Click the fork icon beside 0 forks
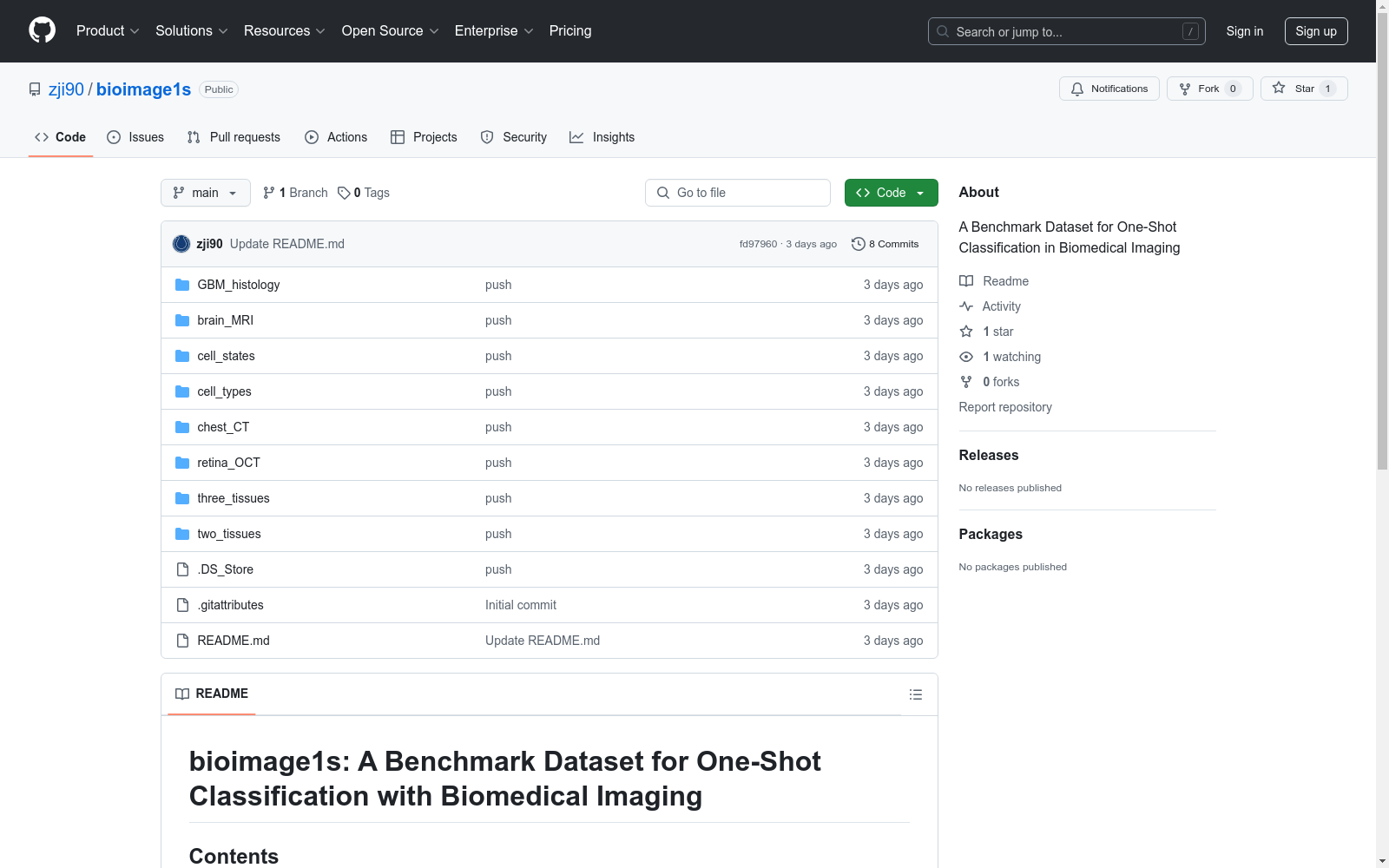The width and height of the screenshot is (1389, 868). (966, 382)
